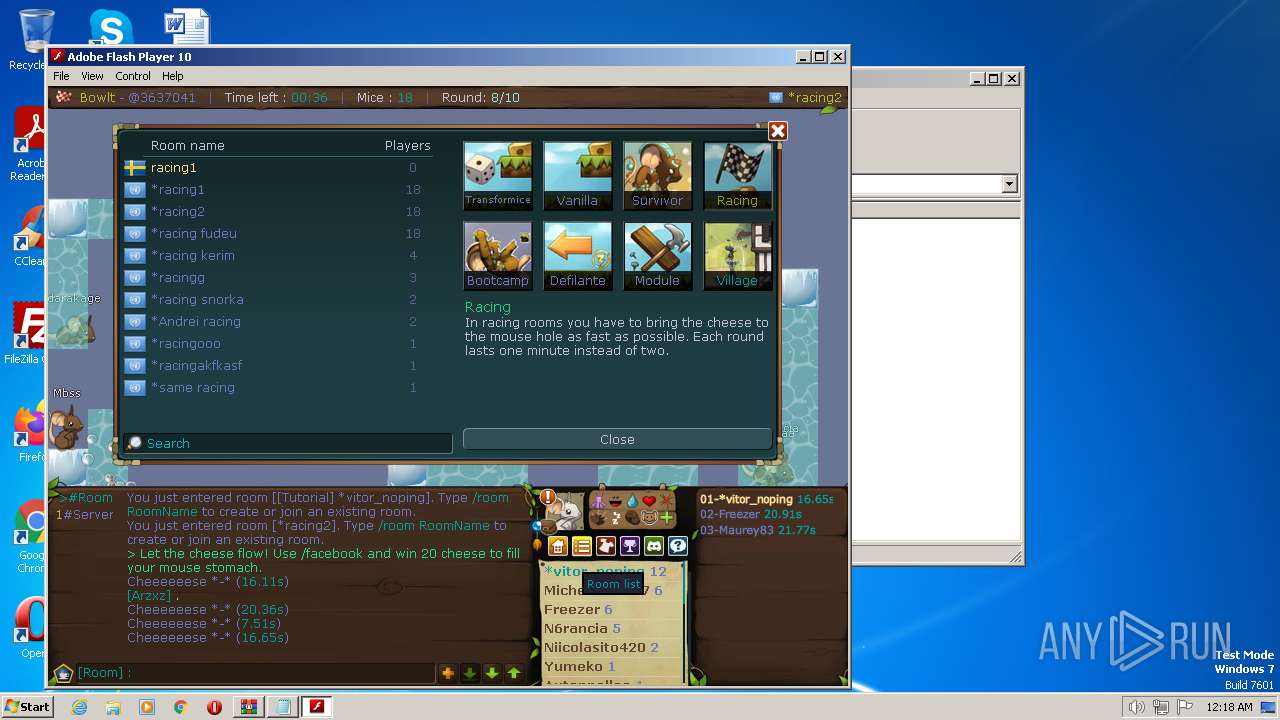Click the dark green down arrow chat button
Viewport: 1280px width, 720px height.
470,673
